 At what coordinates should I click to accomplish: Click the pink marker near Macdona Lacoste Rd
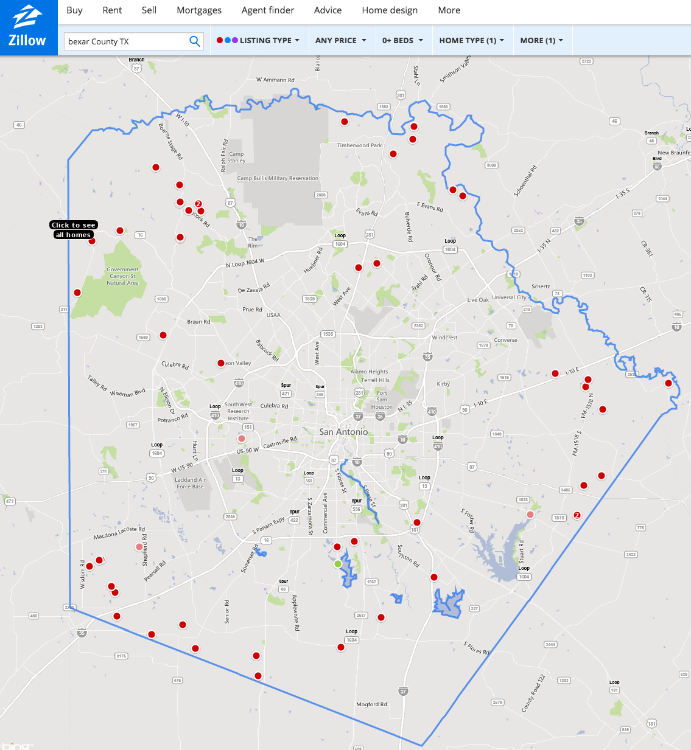(x=140, y=547)
